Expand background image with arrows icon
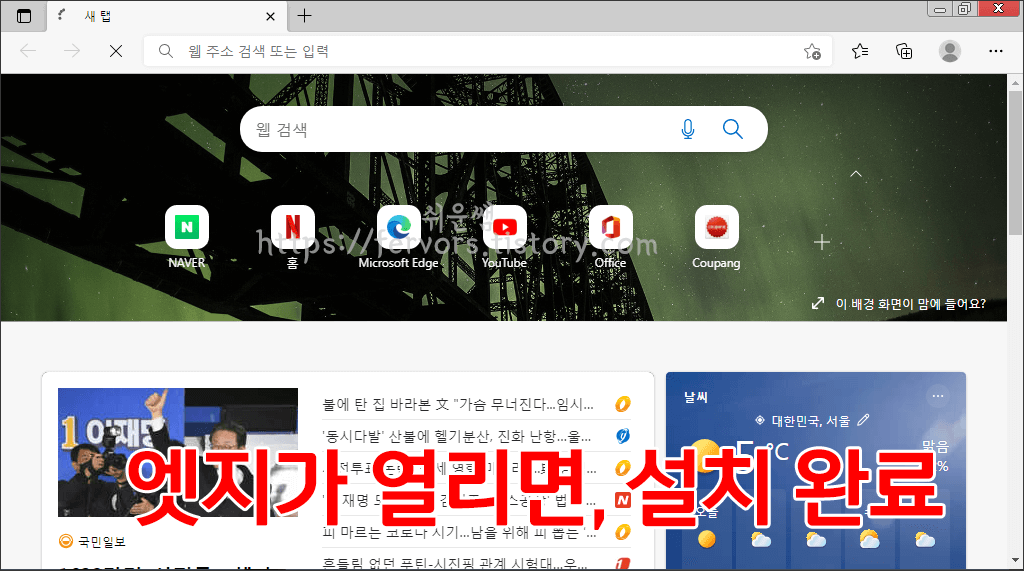 point(818,303)
